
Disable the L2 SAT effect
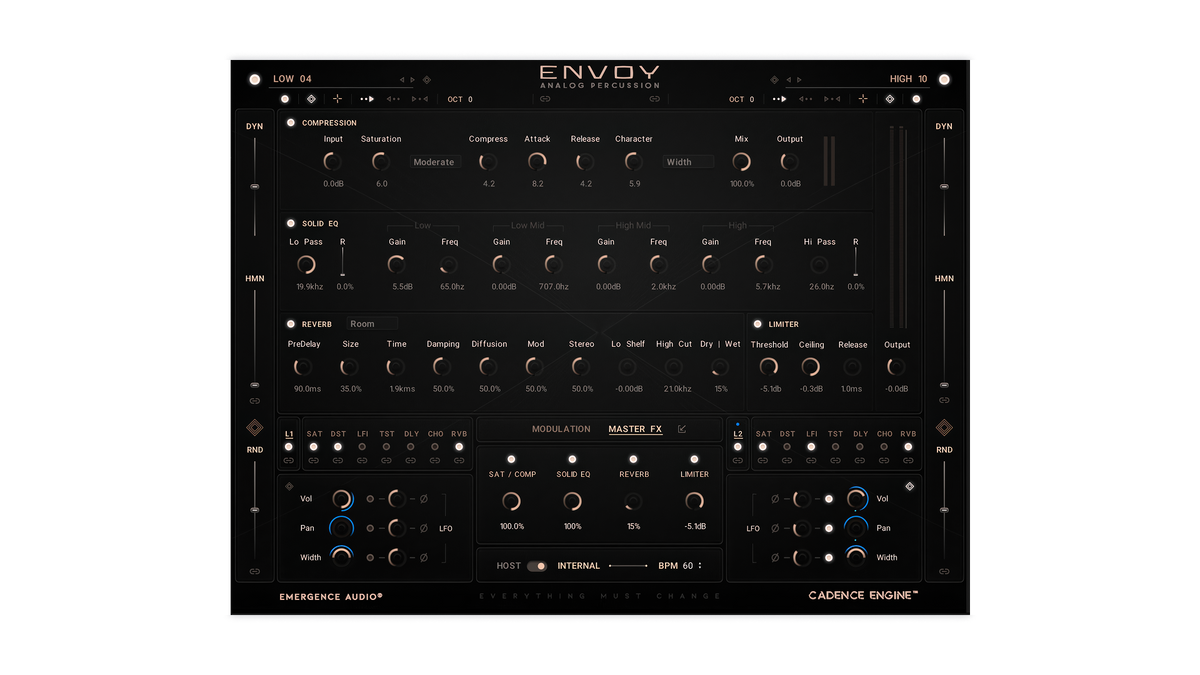coord(763,447)
